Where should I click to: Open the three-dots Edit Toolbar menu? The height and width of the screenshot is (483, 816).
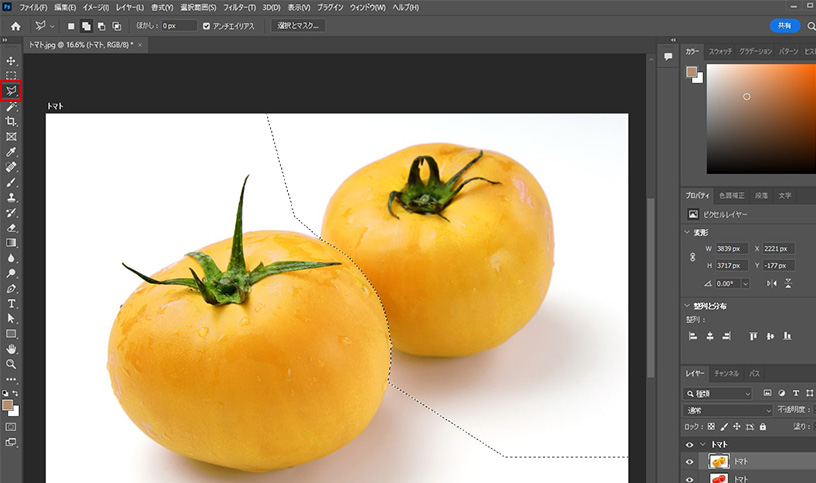tap(11, 379)
